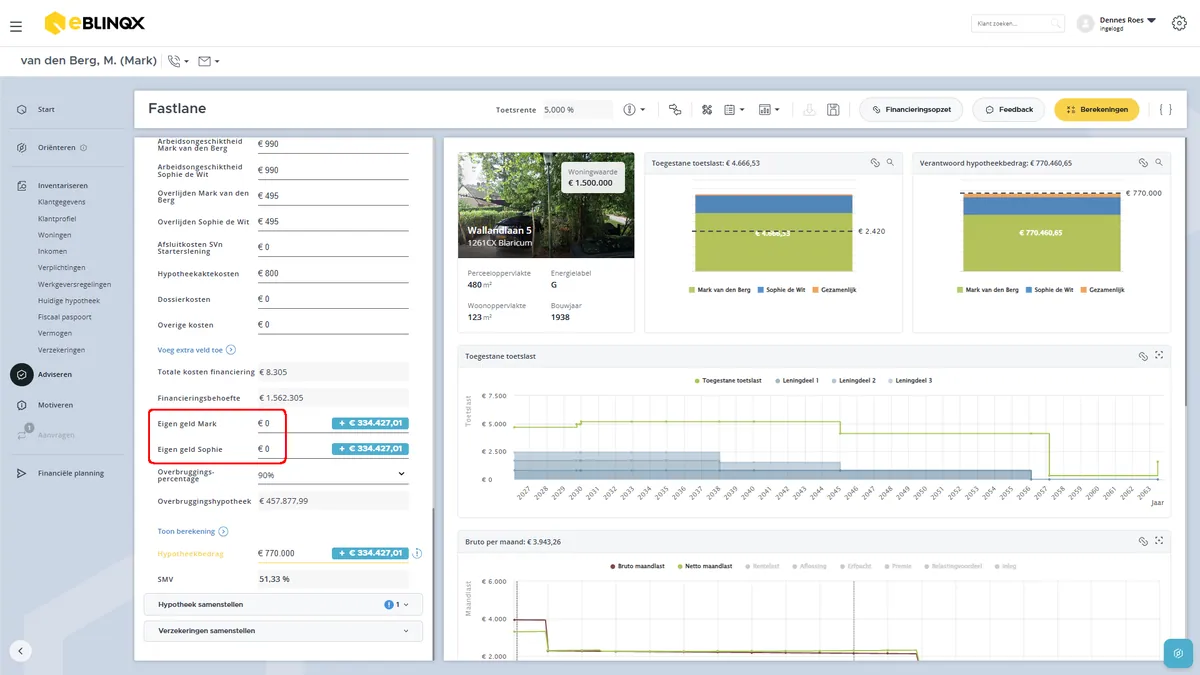
Task: Open the email options for Mark
Action: click(208, 61)
